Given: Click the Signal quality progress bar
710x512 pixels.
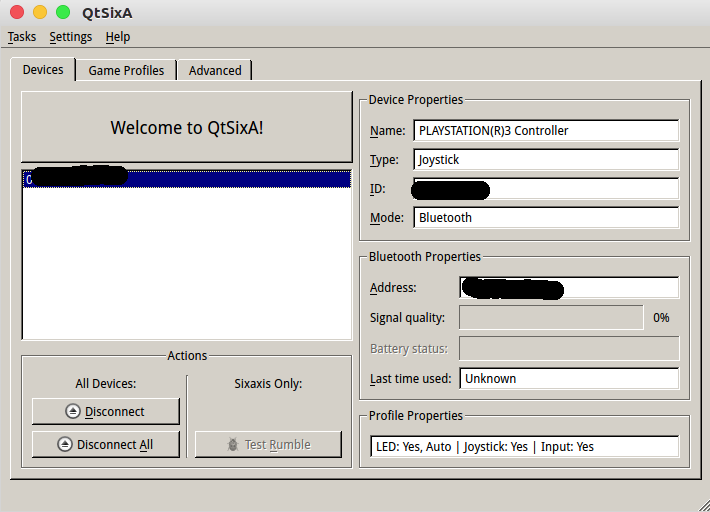Looking at the screenshot, I should [552, 317].
